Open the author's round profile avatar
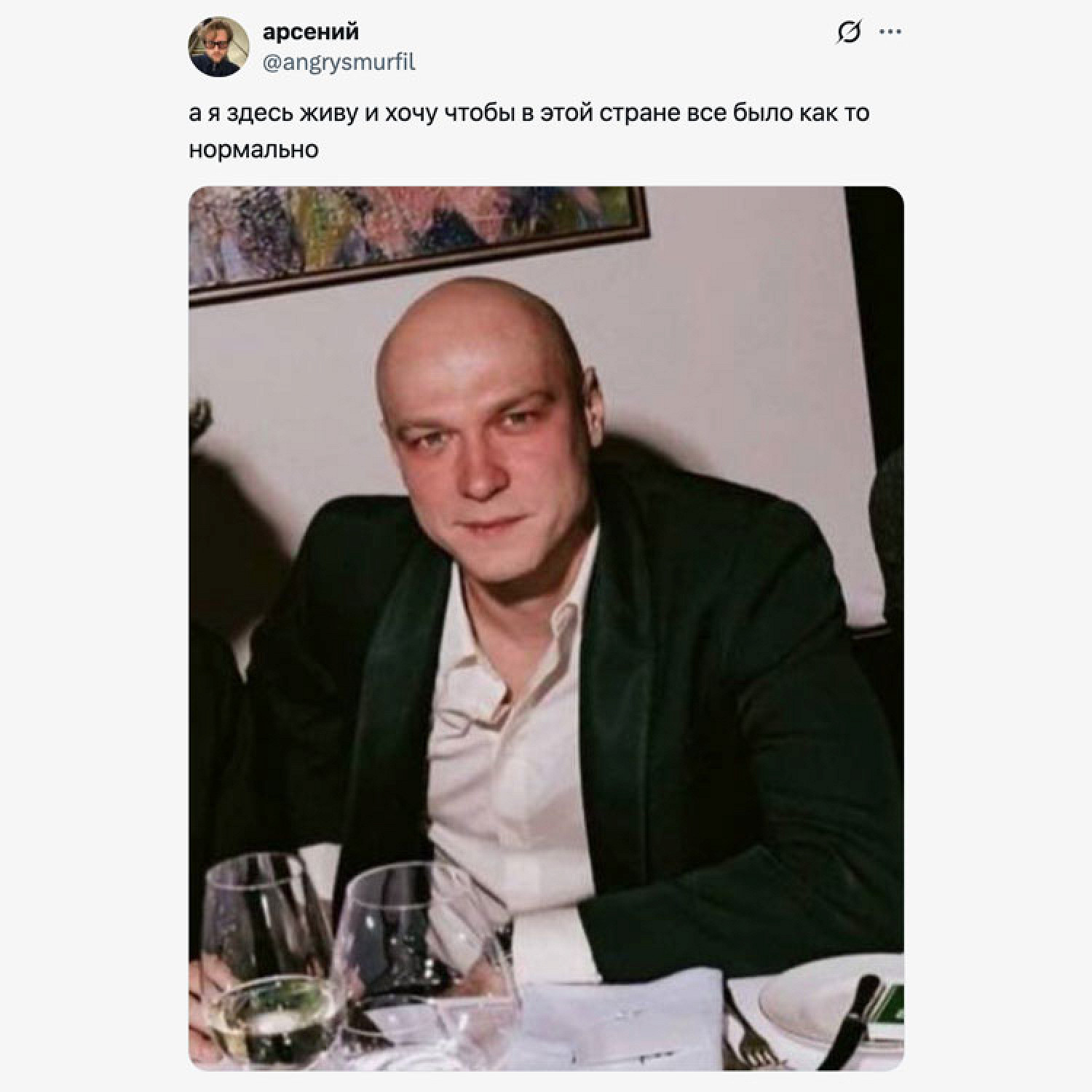Screen dimensions: 1092x1092 pyautogui.click(x=218, y=47)
